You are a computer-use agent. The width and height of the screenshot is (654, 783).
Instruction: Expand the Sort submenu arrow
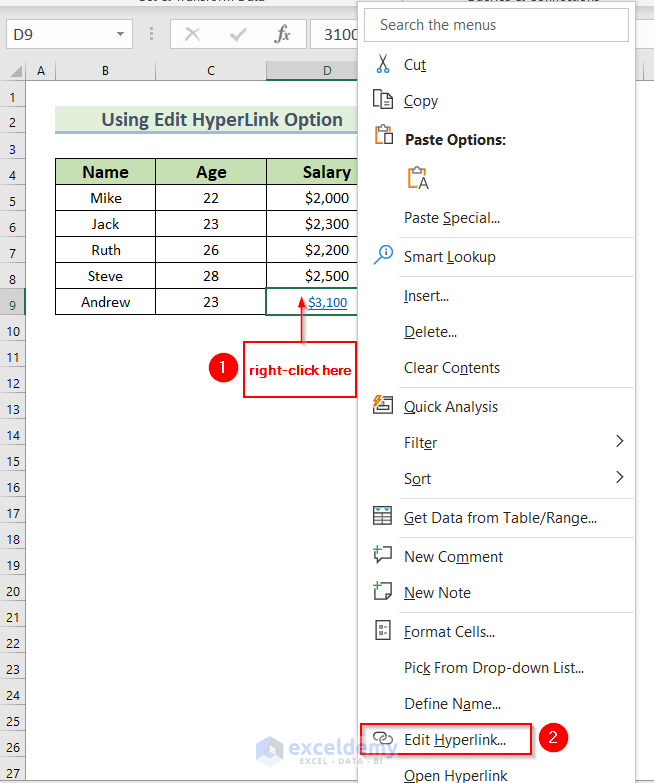620,477
